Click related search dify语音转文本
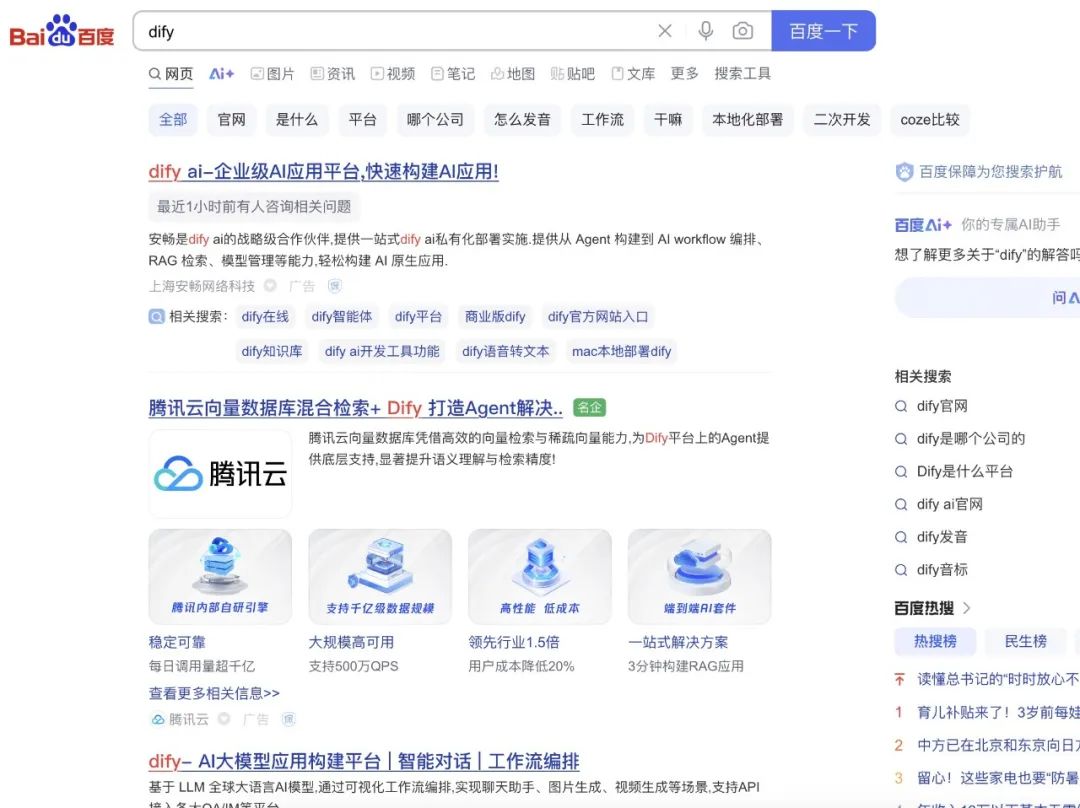The image size is (1080, 808). (x=506, y=351)
